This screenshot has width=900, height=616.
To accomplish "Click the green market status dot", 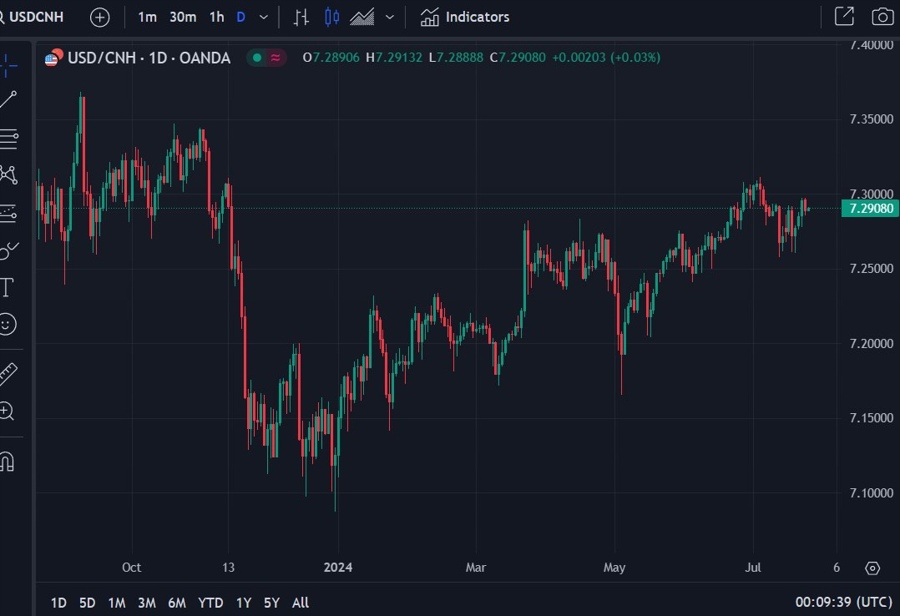I will click(258, 58).
